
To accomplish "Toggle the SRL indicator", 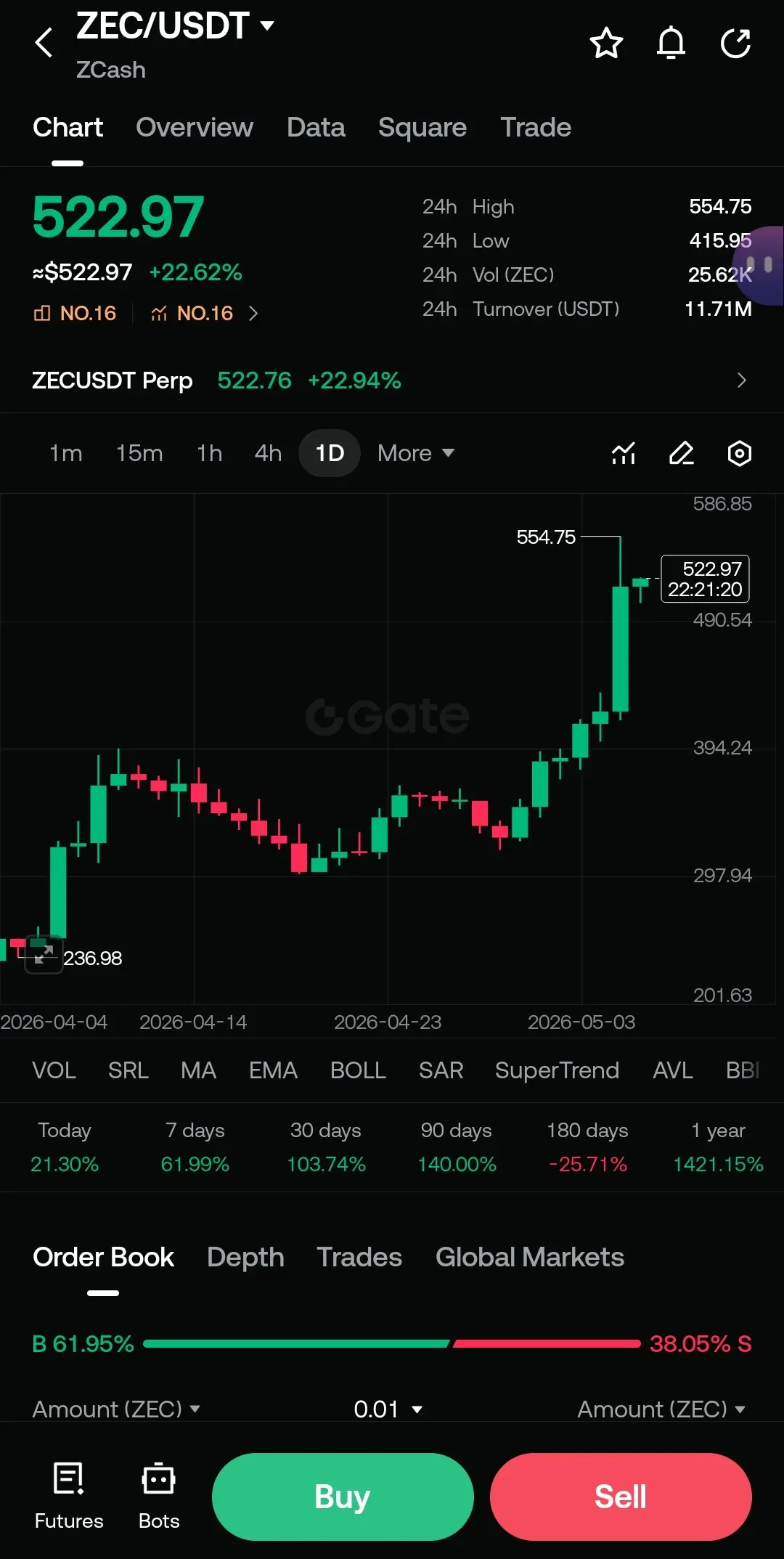I will tap(128, 1070).
